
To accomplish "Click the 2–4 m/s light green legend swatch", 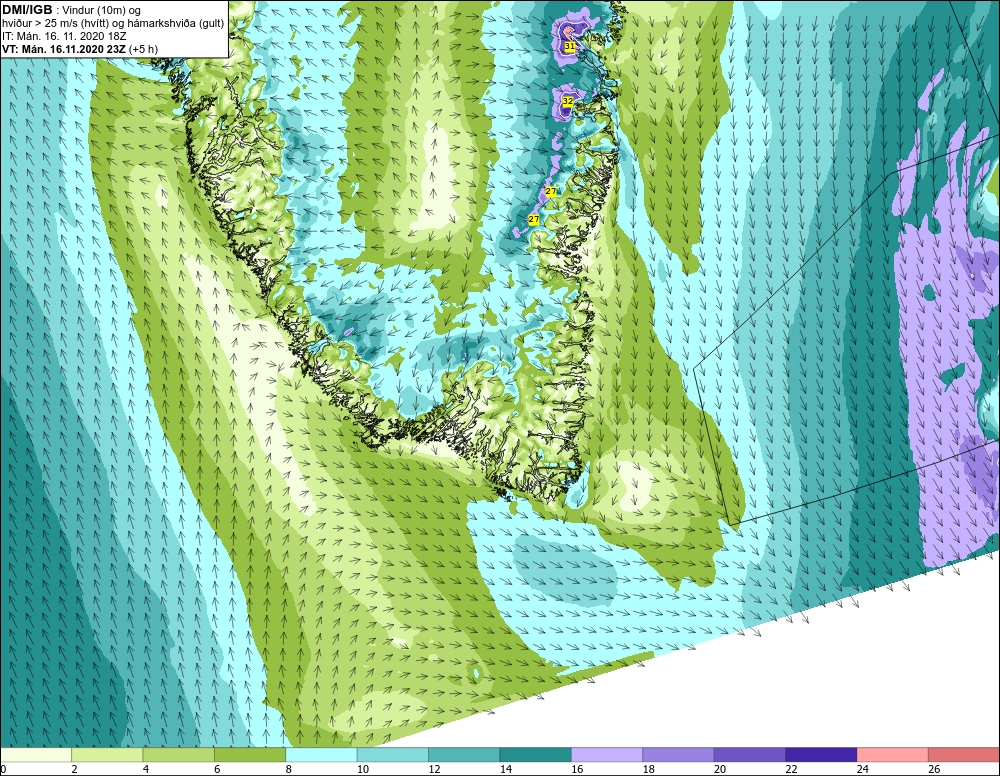I will (107, 755).
